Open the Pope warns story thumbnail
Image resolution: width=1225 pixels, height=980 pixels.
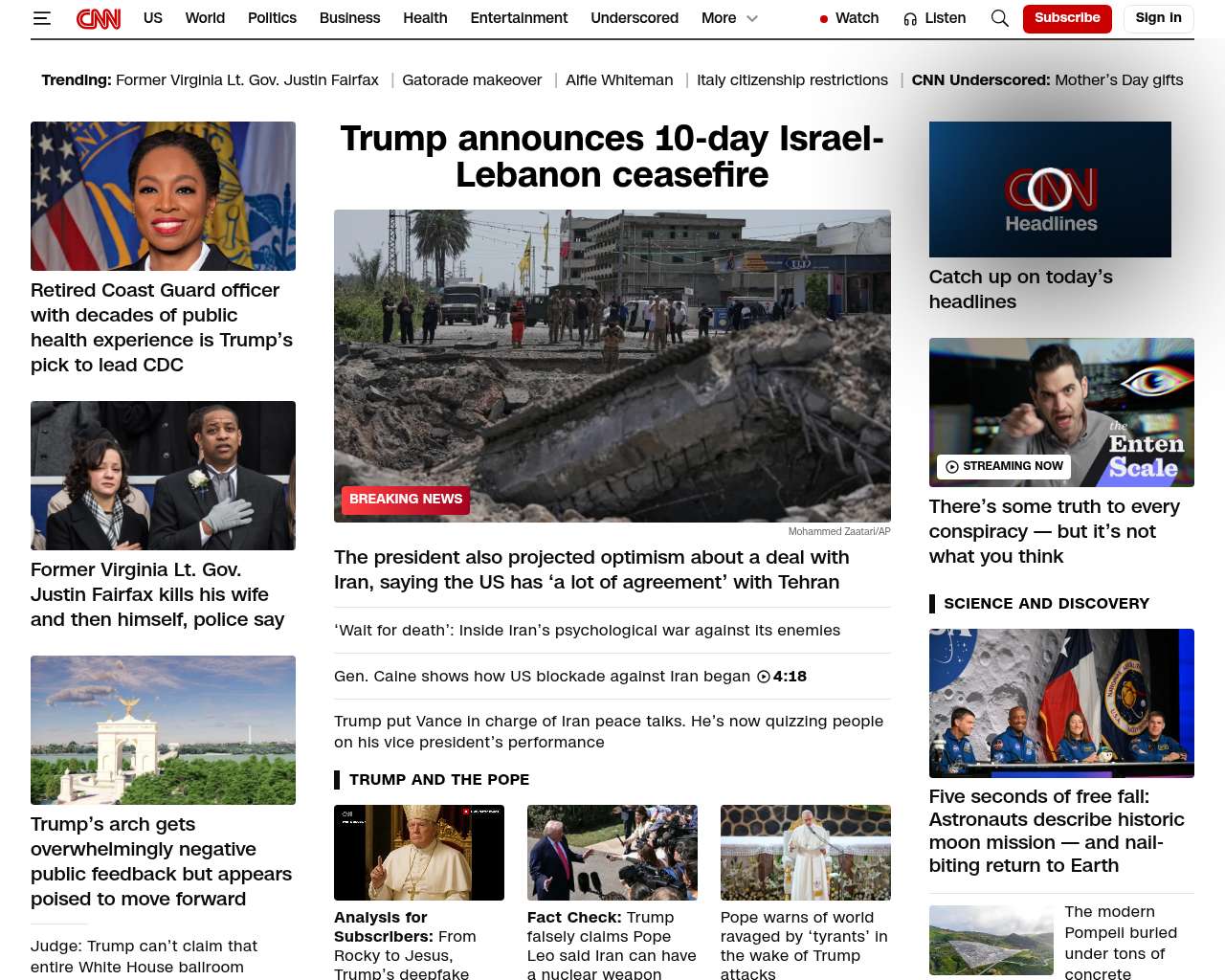(806, 853)
